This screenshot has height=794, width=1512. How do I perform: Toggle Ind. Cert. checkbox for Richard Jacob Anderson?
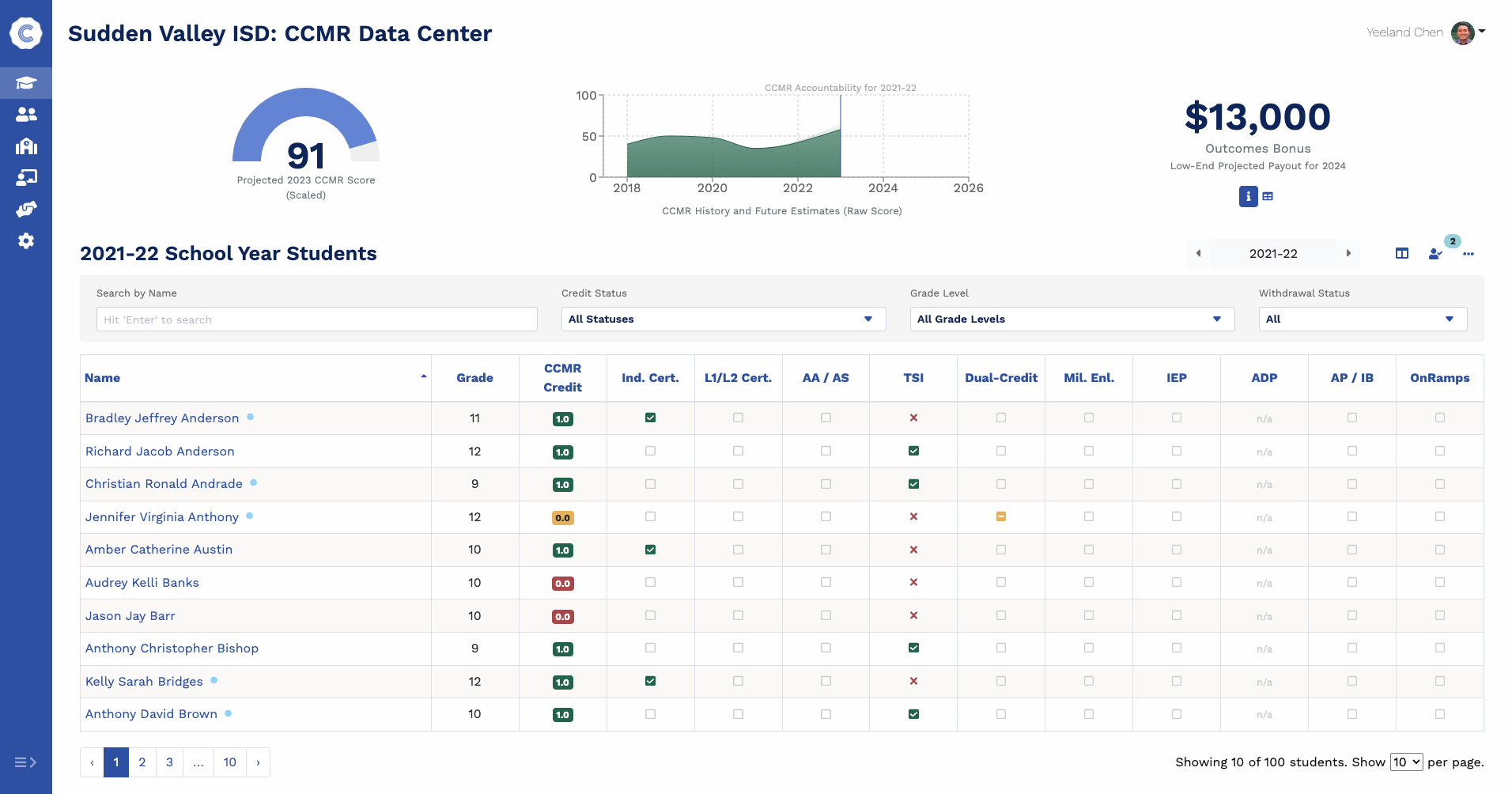tap(650, 451)
